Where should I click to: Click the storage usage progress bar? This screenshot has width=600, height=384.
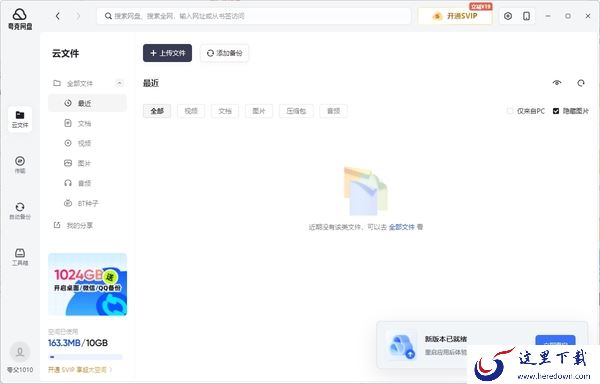[x=85, y=357]
